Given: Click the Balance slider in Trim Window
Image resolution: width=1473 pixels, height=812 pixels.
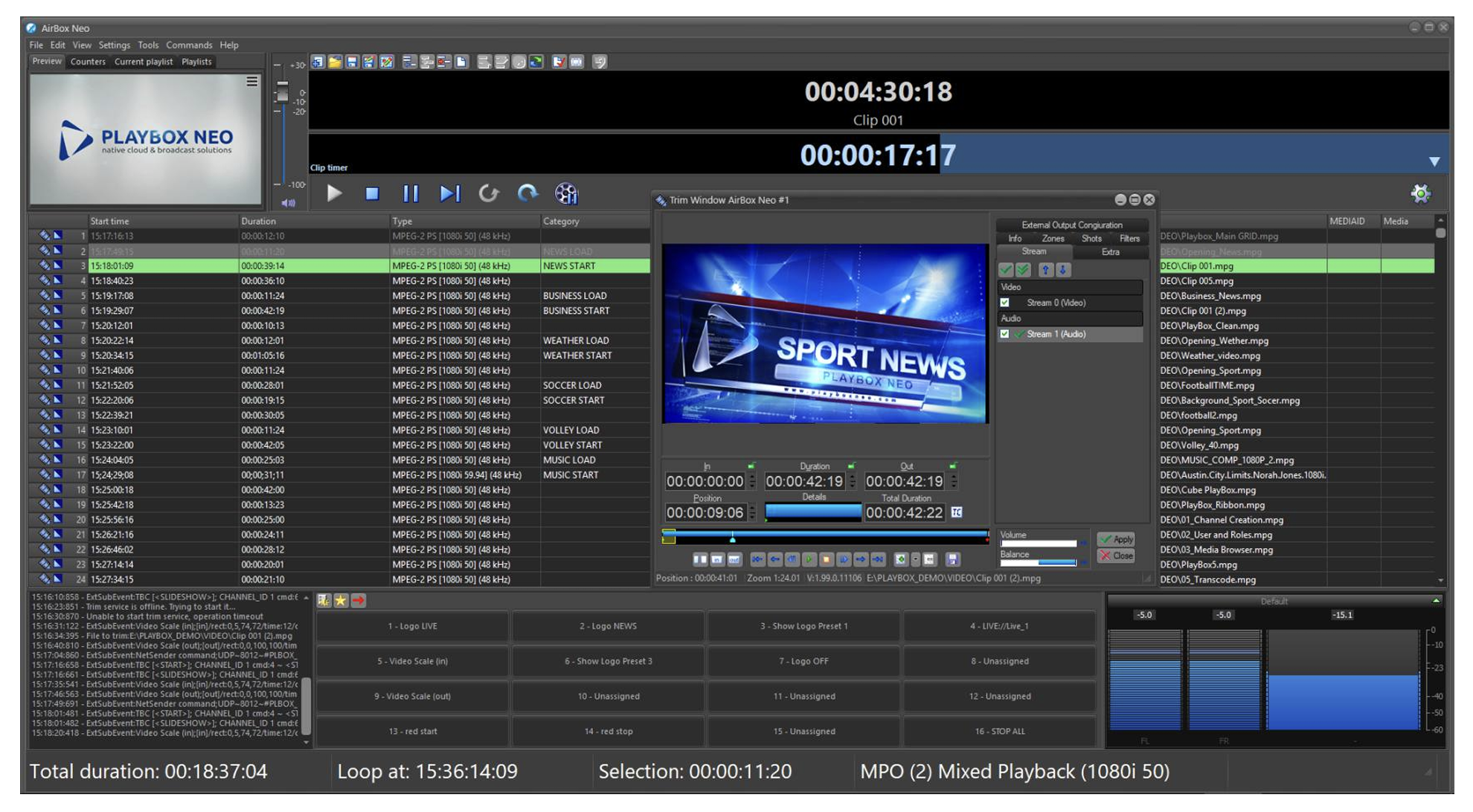Looking at the screenshot, I should coord(1039,563).
